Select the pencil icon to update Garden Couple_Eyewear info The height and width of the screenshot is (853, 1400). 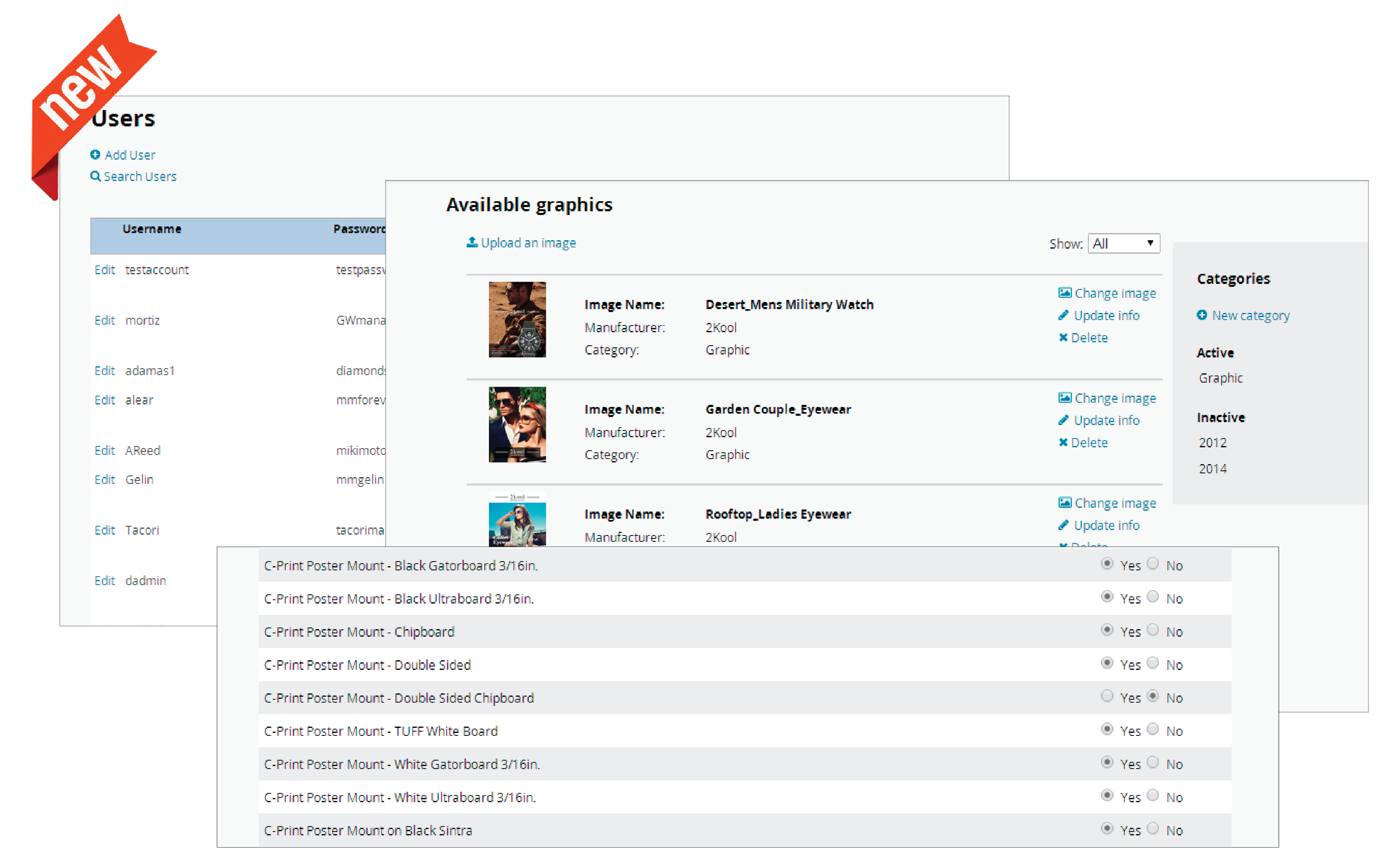1063,420
